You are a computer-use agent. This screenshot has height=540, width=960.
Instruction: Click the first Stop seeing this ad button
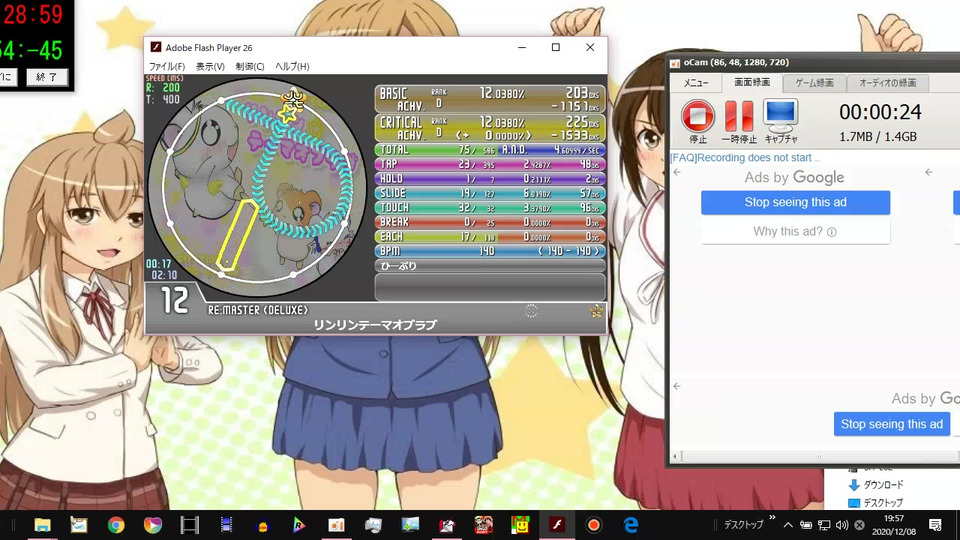pyautogui.click(x=795, y=202)
